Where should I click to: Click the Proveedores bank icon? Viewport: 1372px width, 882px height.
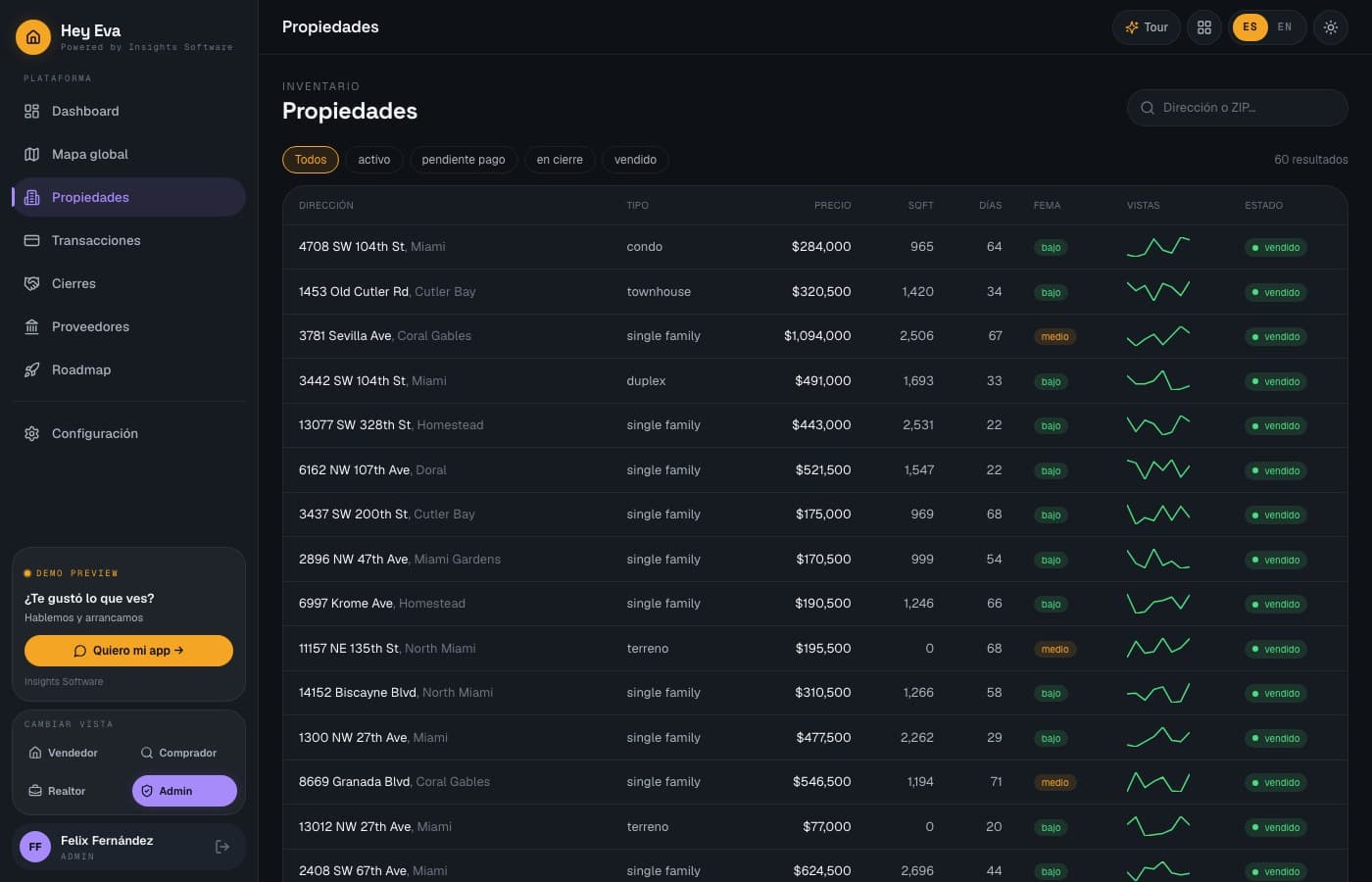coord(32,327)
